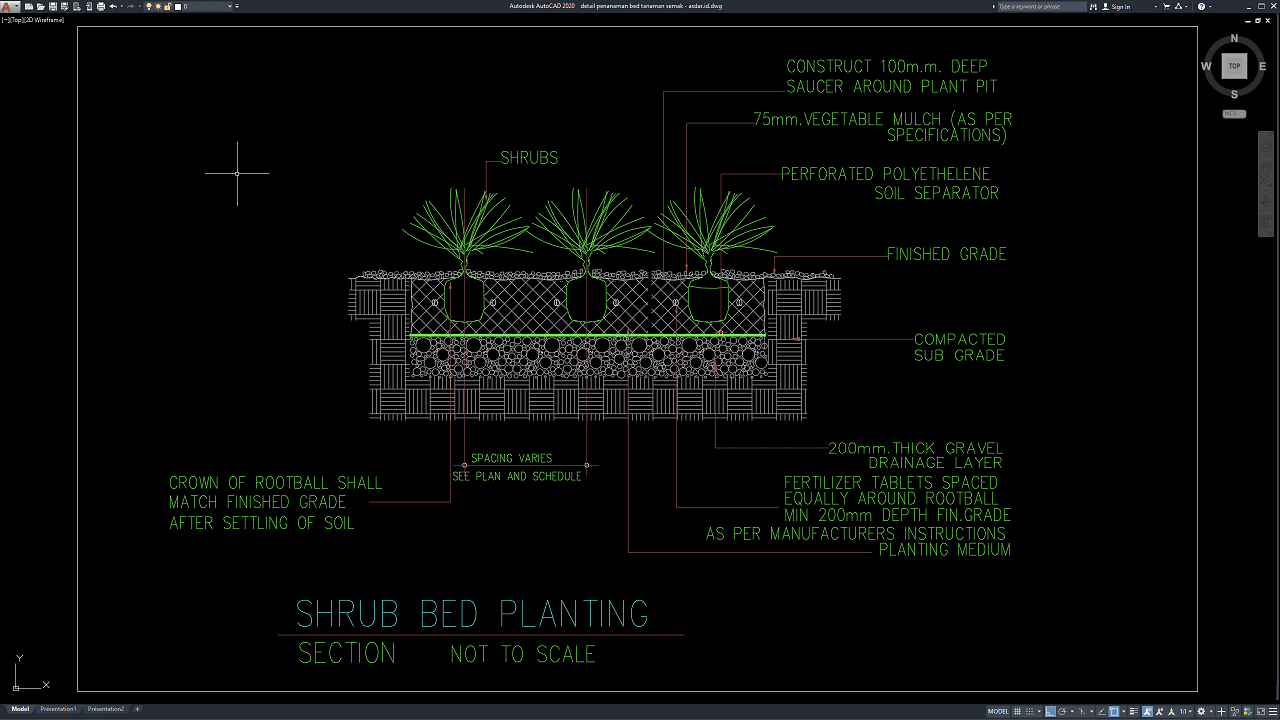This screenshot has width=1280, height=720.
Task: Open the AutoCAD application menu button
Action: pyautogui.click(x=8, y=6)
